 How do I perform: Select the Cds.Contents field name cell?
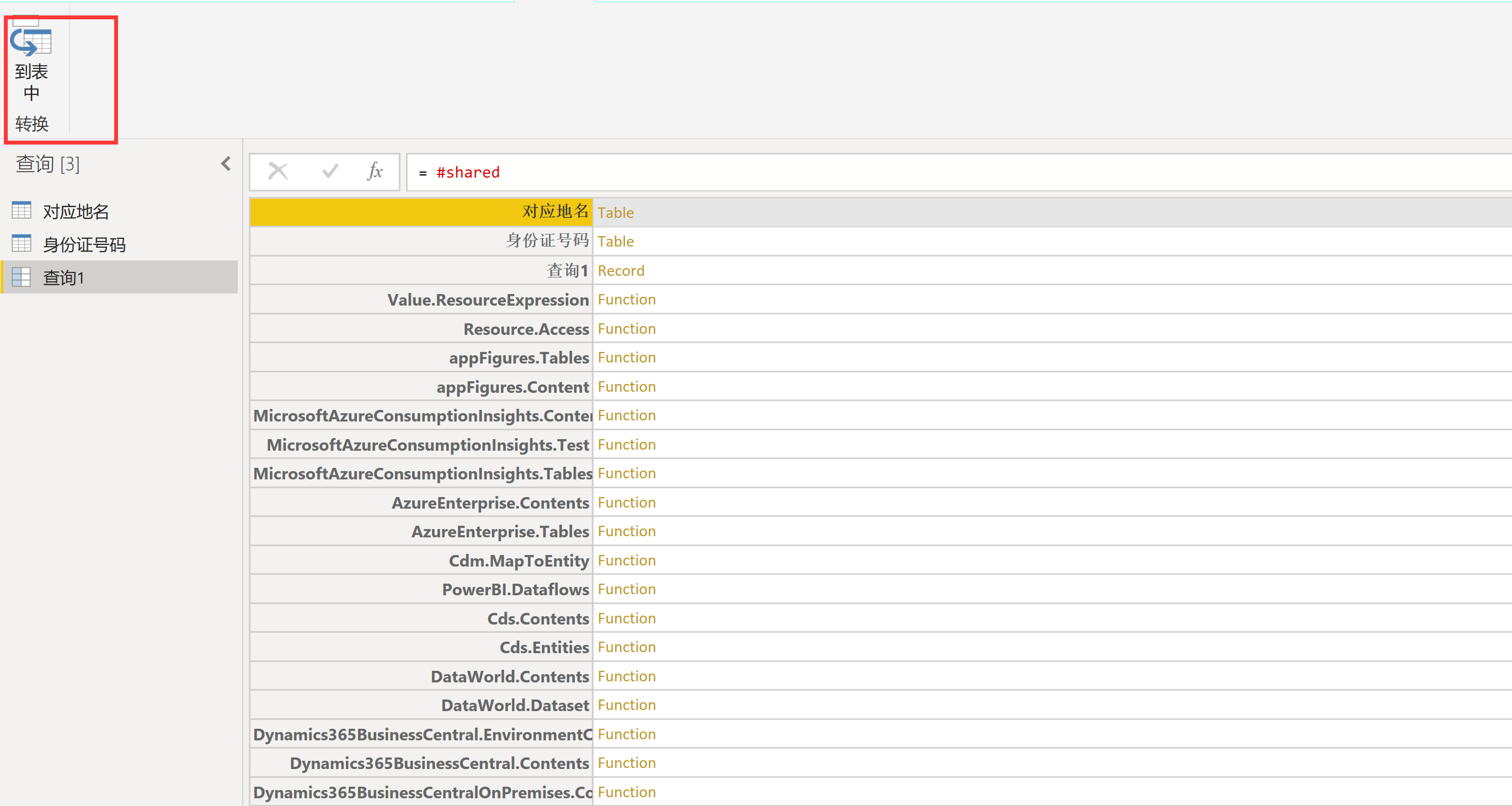421,618
